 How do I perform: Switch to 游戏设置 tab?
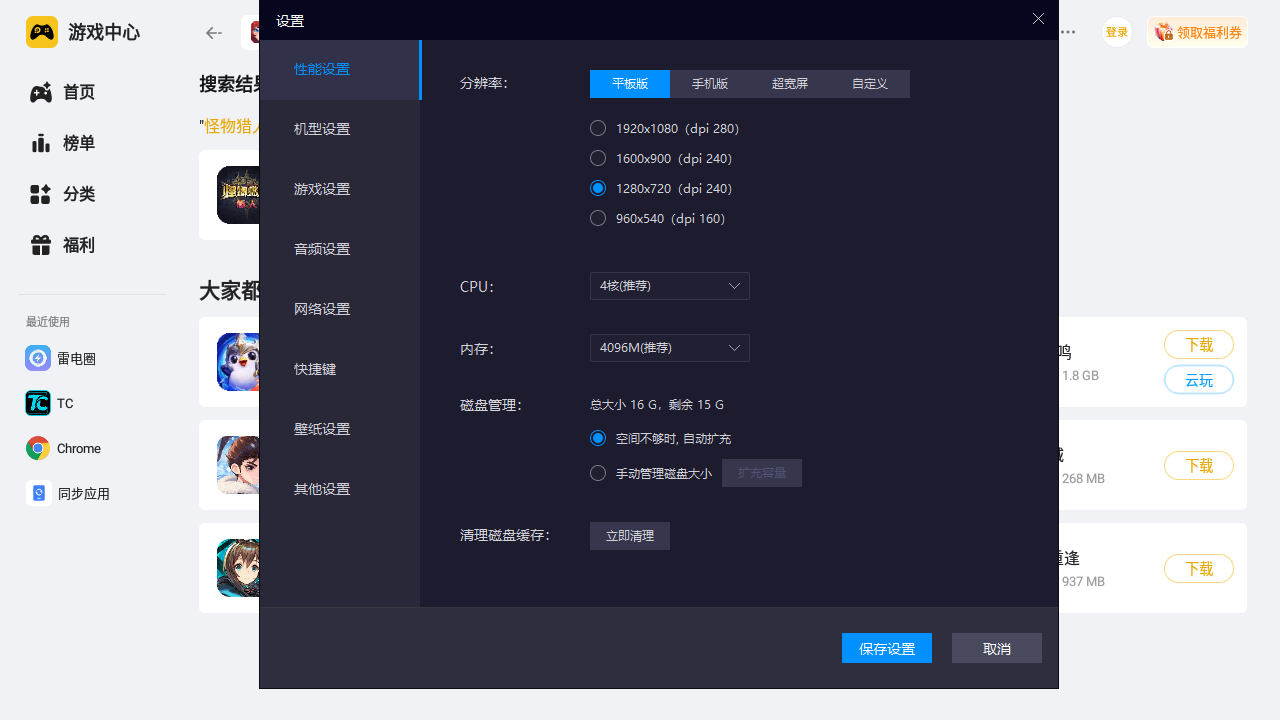[340, 190]
